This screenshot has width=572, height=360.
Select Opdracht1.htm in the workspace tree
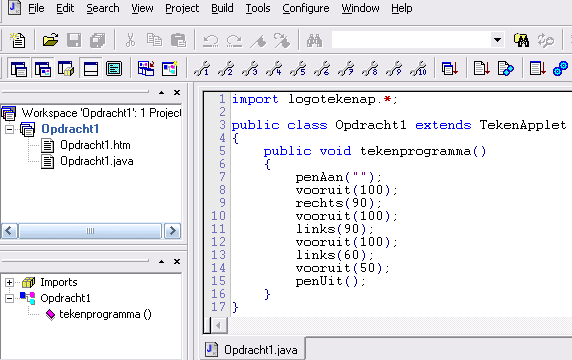pyautogui.click(x=95, y=145)
